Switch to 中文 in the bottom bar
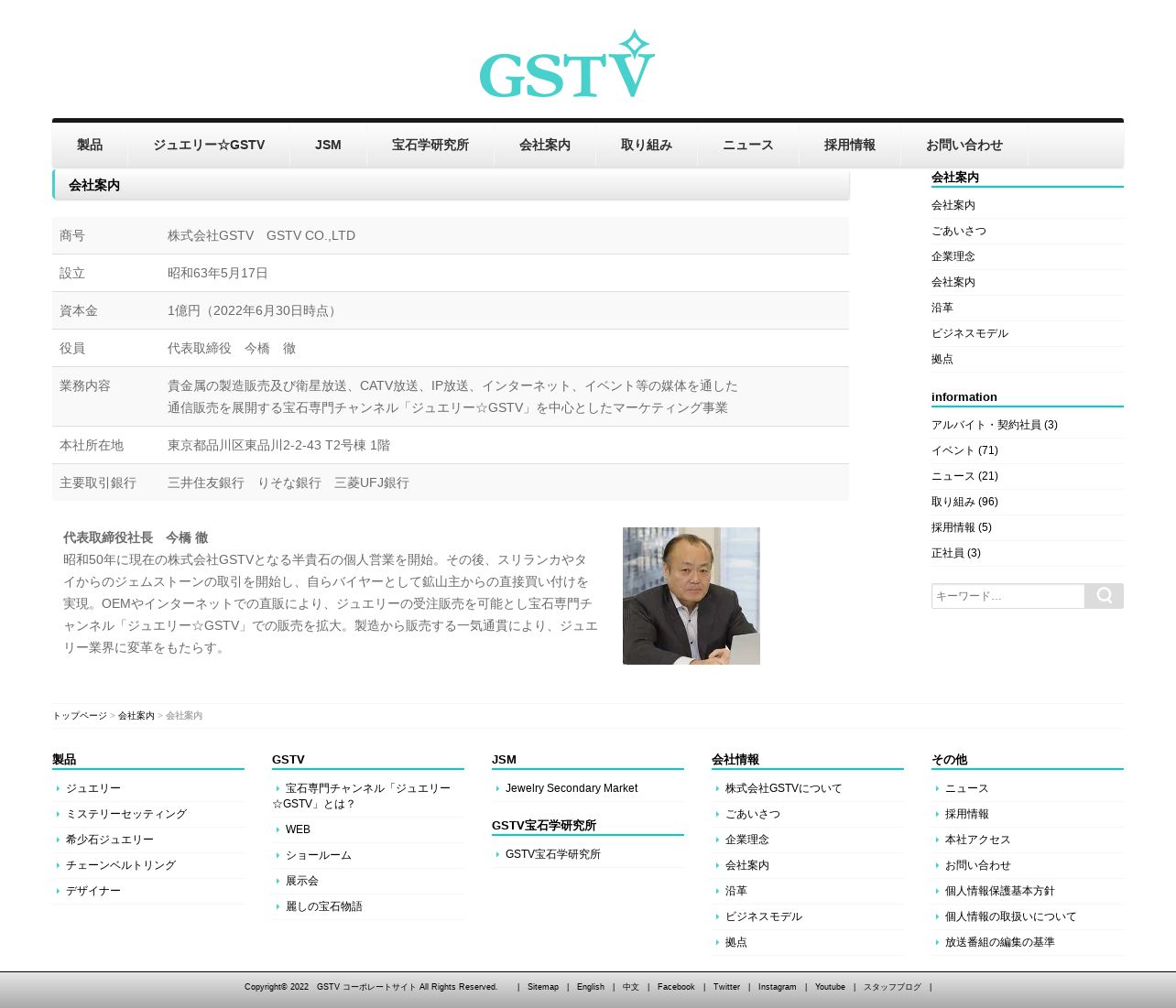Viewport: 1176px width, 1008px height. coord(631,987)
